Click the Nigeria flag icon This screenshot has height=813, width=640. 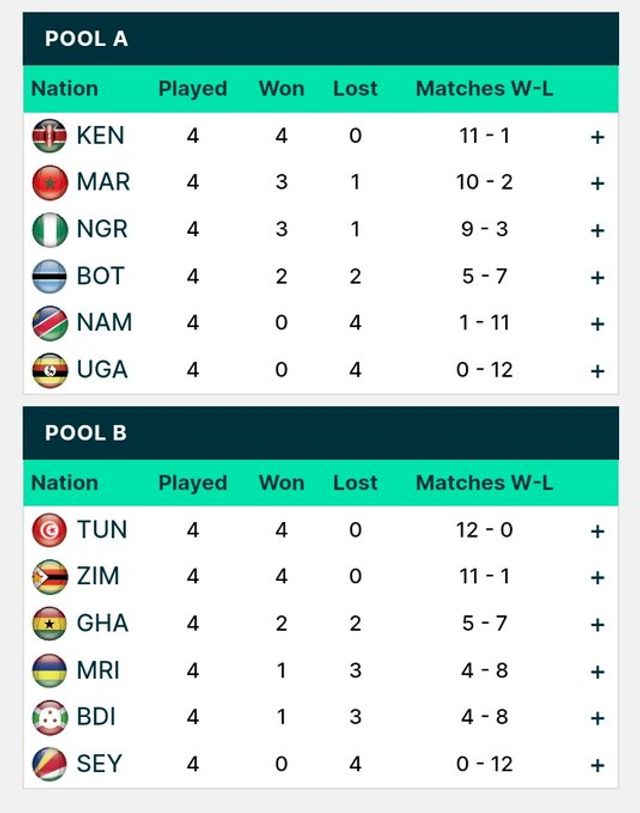point(49,230)
